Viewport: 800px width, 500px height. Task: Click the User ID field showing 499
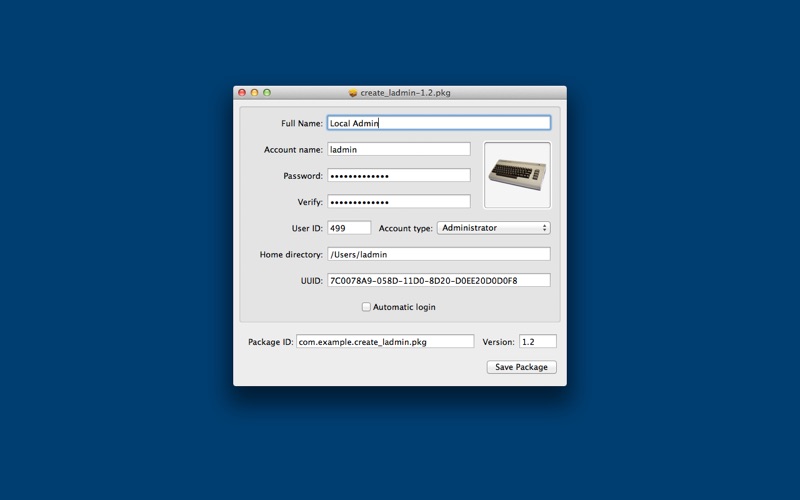coord(349,228)
